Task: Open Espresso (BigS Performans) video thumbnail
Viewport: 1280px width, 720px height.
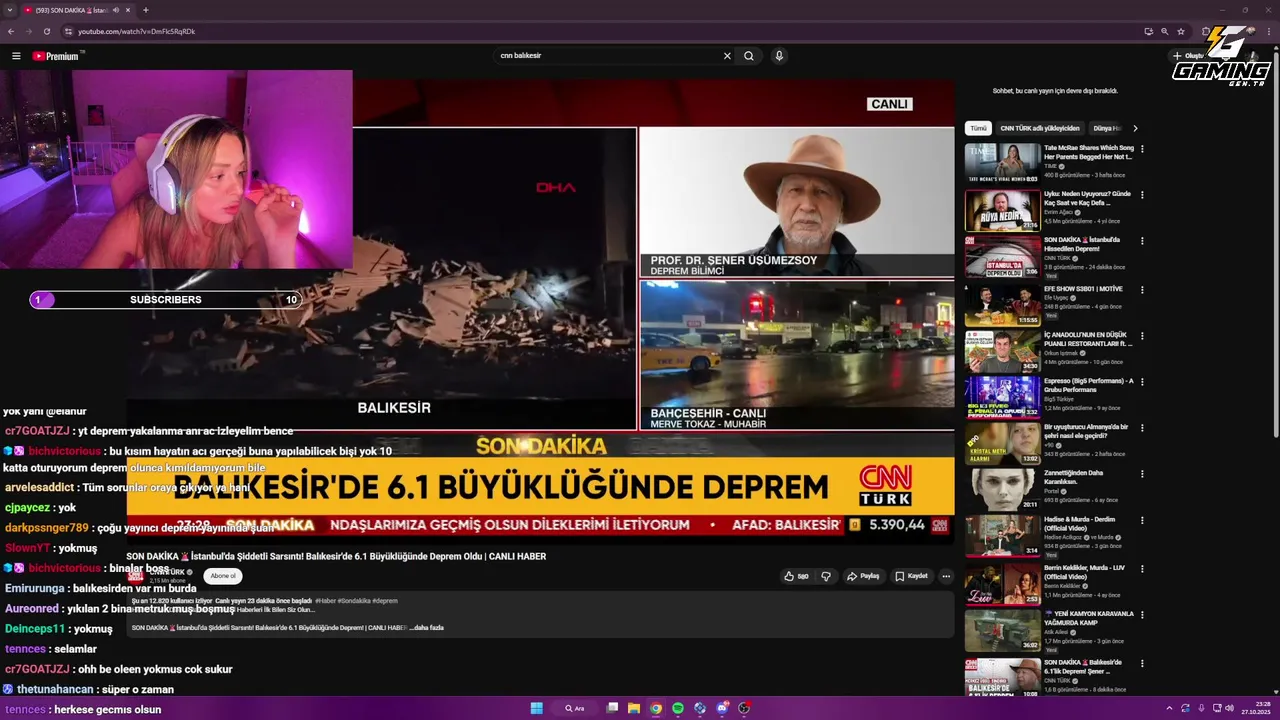Action: click(1002, 397)
